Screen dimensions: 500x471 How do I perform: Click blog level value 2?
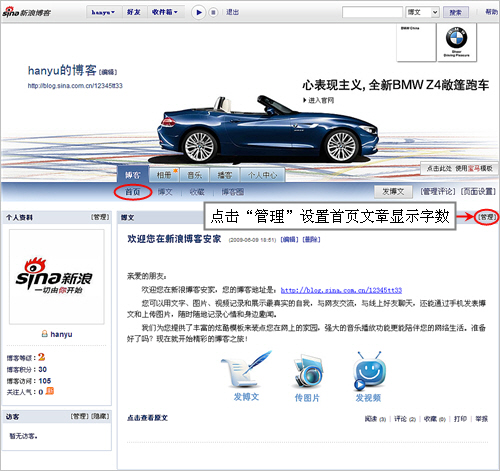coord(42,357)
